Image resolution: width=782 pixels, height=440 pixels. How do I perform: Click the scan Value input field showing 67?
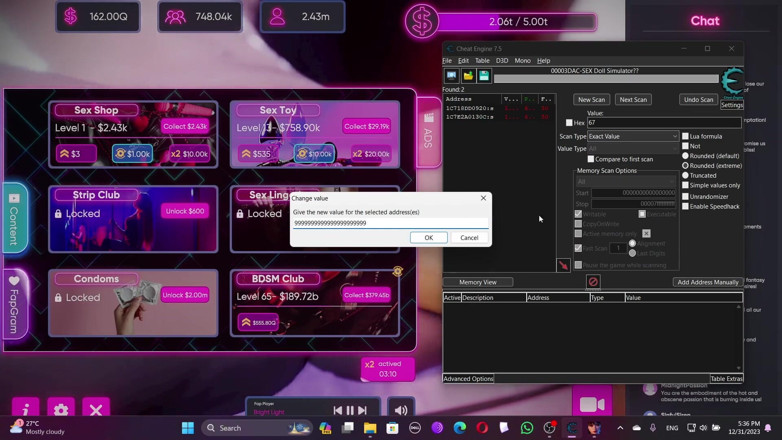(x=664, y=123)
